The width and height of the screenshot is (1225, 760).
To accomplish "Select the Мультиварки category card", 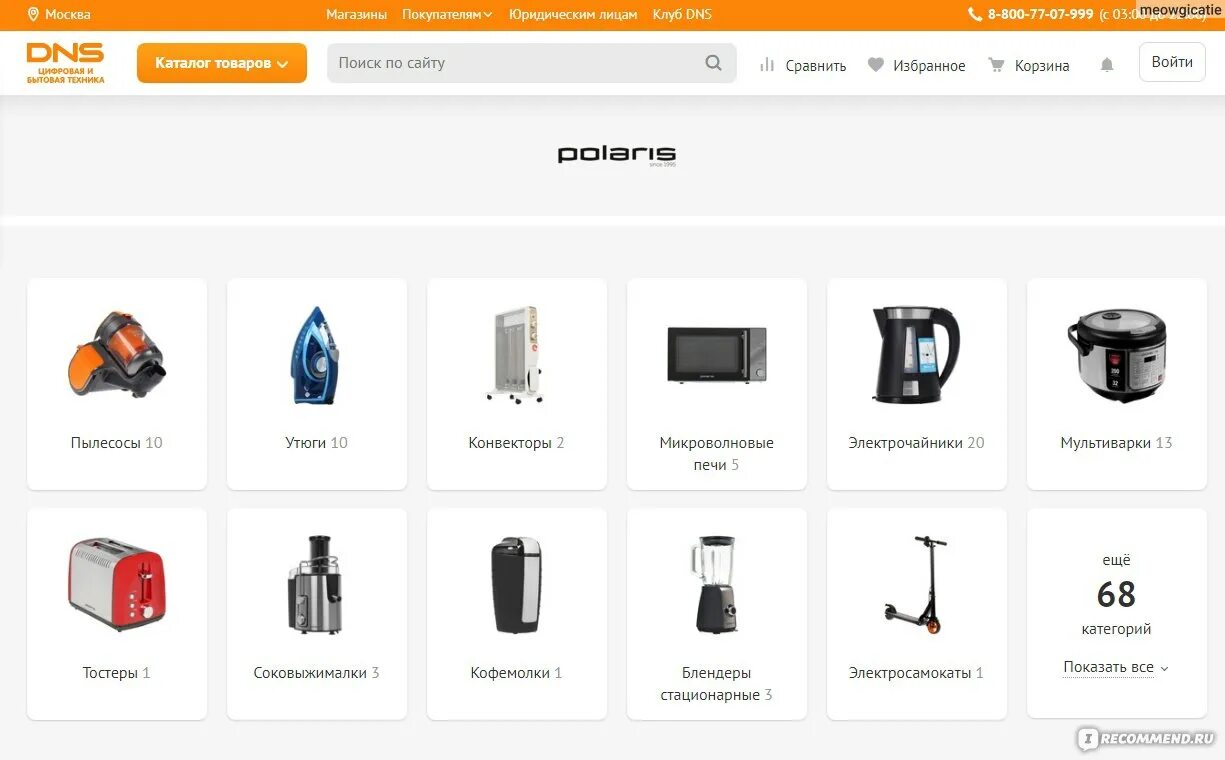I will point(1117,384).
